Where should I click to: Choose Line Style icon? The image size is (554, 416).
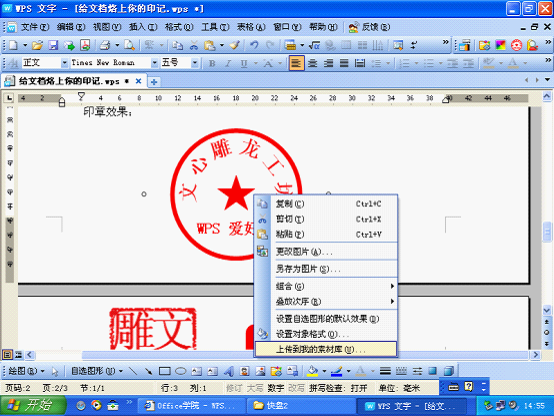(385, 371)
